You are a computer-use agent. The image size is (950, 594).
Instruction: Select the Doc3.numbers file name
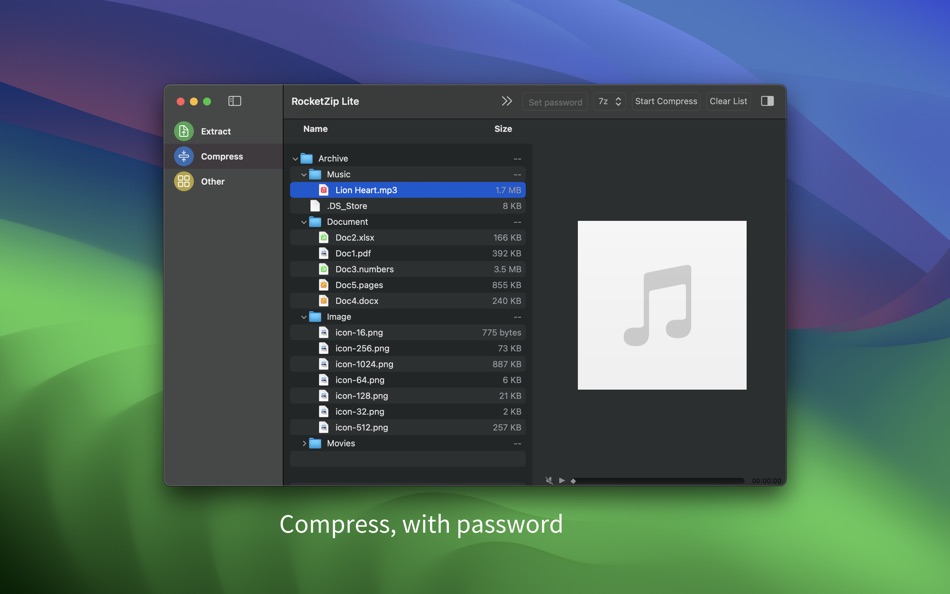[364, 269]
